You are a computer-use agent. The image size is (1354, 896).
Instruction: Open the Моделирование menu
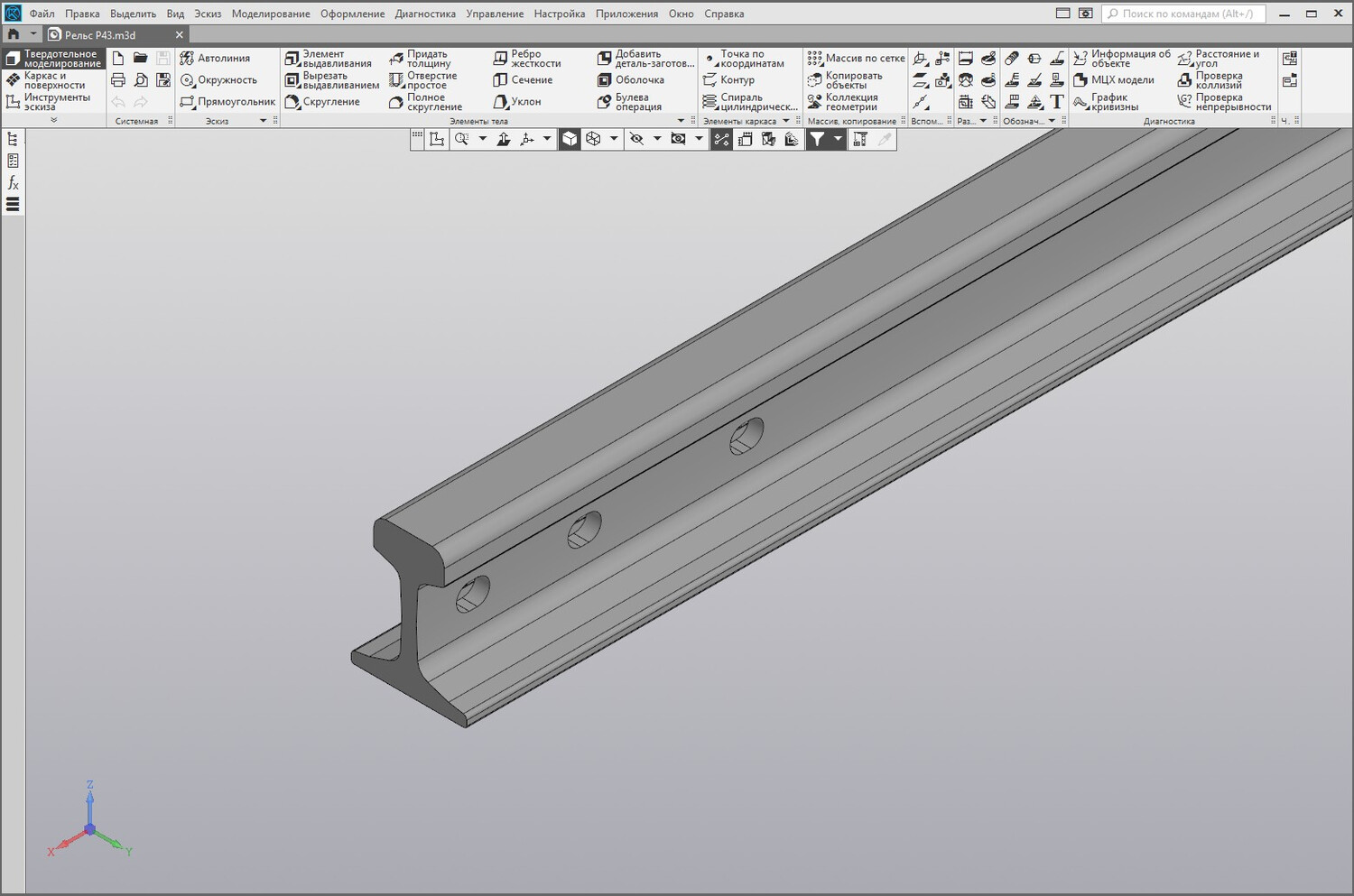pos(271,14)
